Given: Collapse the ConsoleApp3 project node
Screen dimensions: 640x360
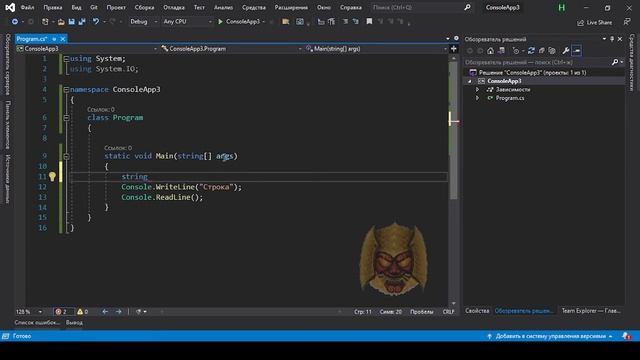Looking at the screenshot, I should [x=469, y=81].
